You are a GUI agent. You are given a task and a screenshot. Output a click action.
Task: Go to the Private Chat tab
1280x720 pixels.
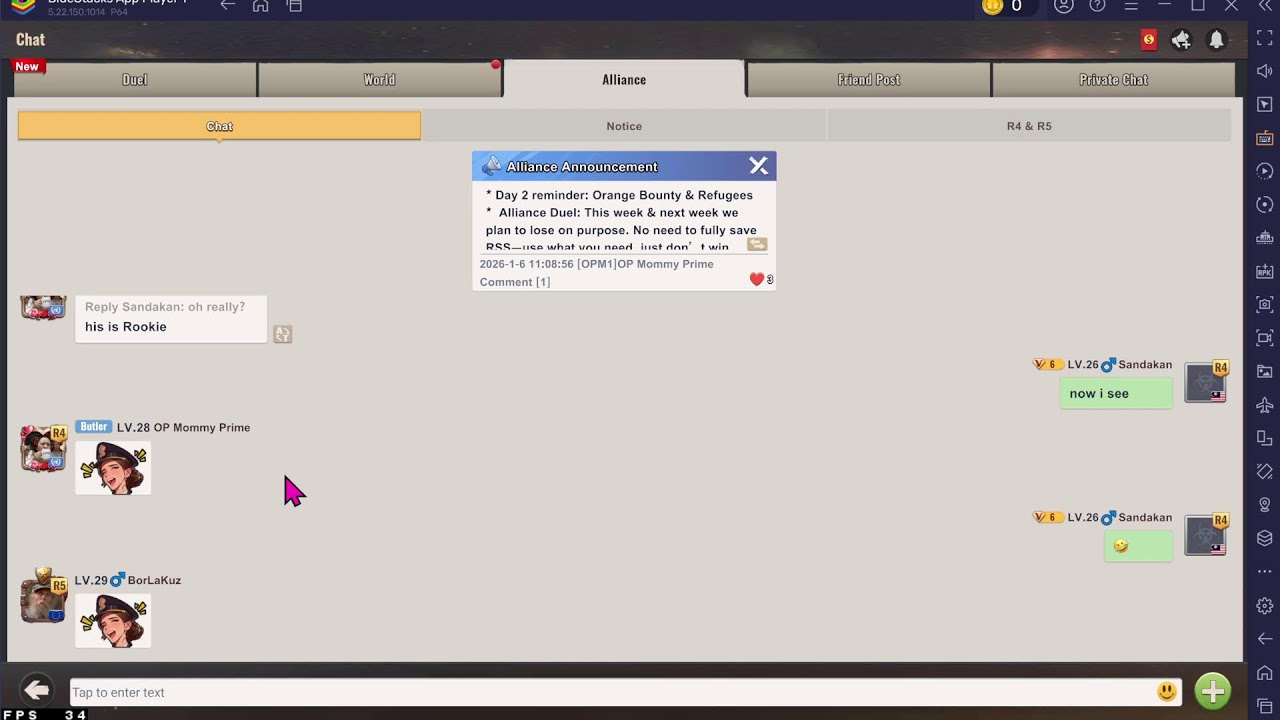(1113, 80)
